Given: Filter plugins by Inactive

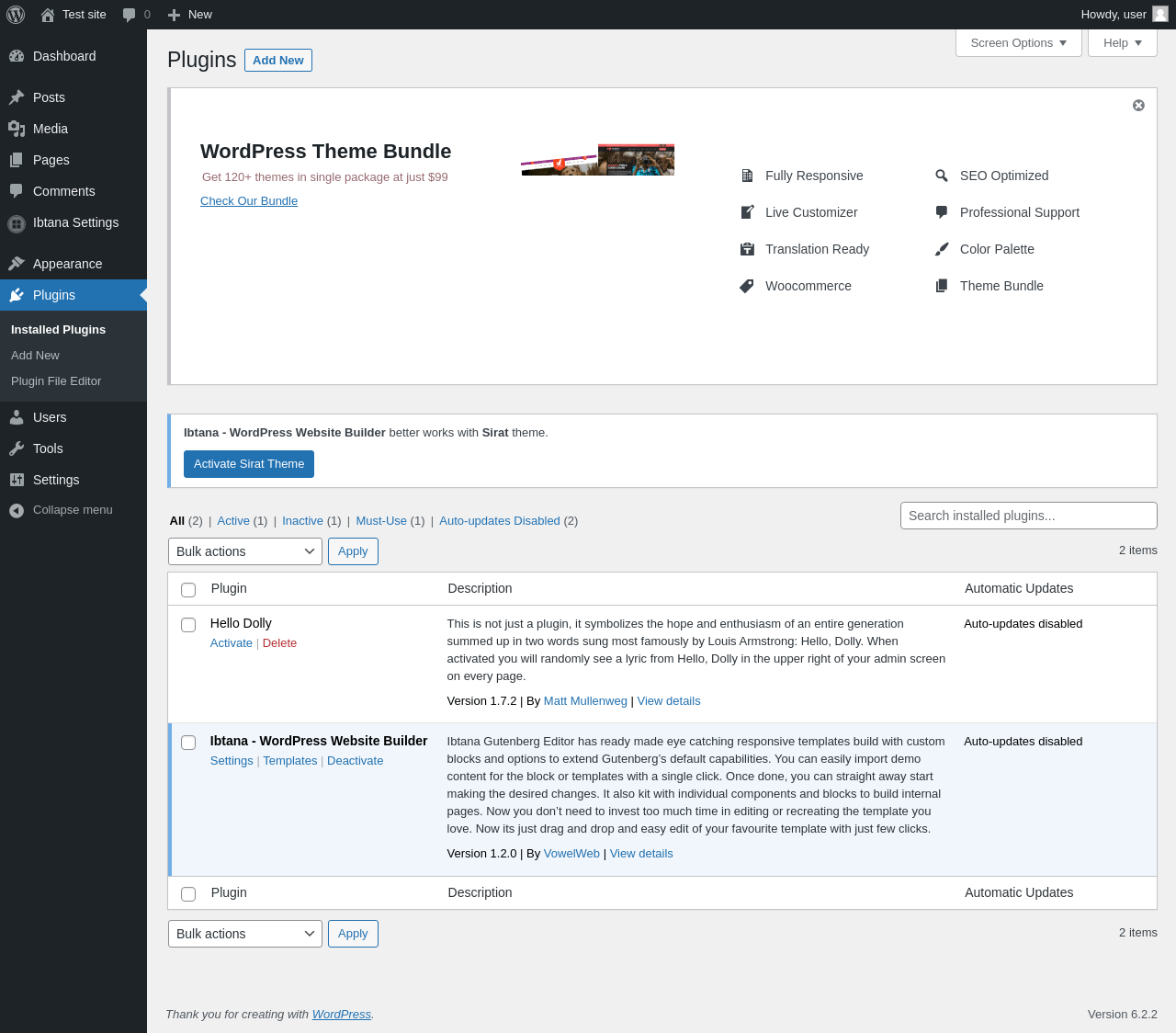Looking at the screenshot, I should (x=303, y=521).
